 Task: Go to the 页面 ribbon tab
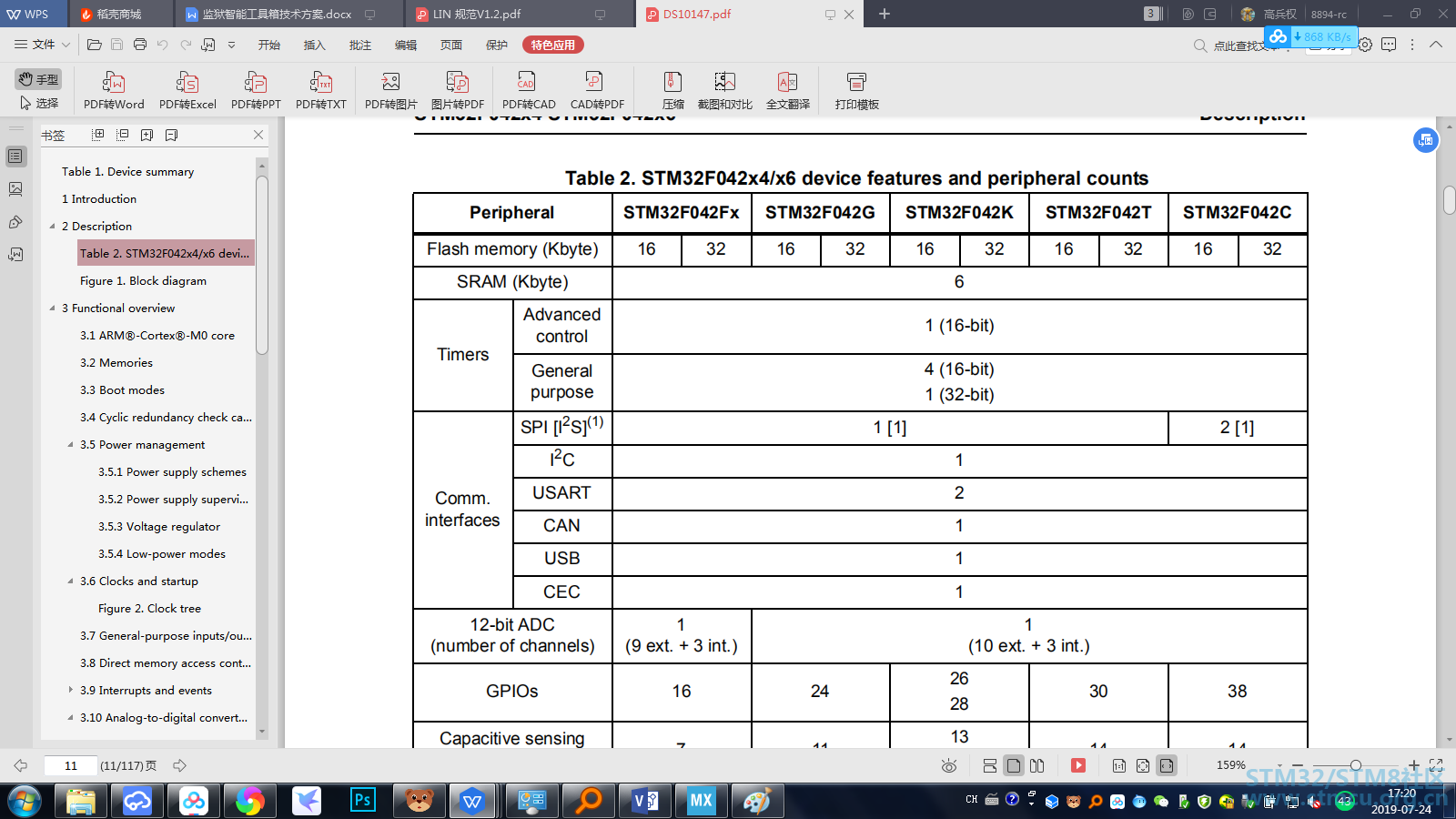coord(451,45)
